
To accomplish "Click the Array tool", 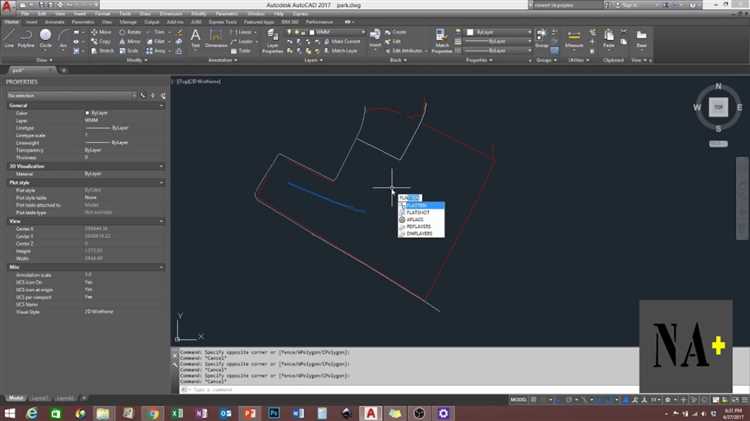I will (x=155, y=51).
